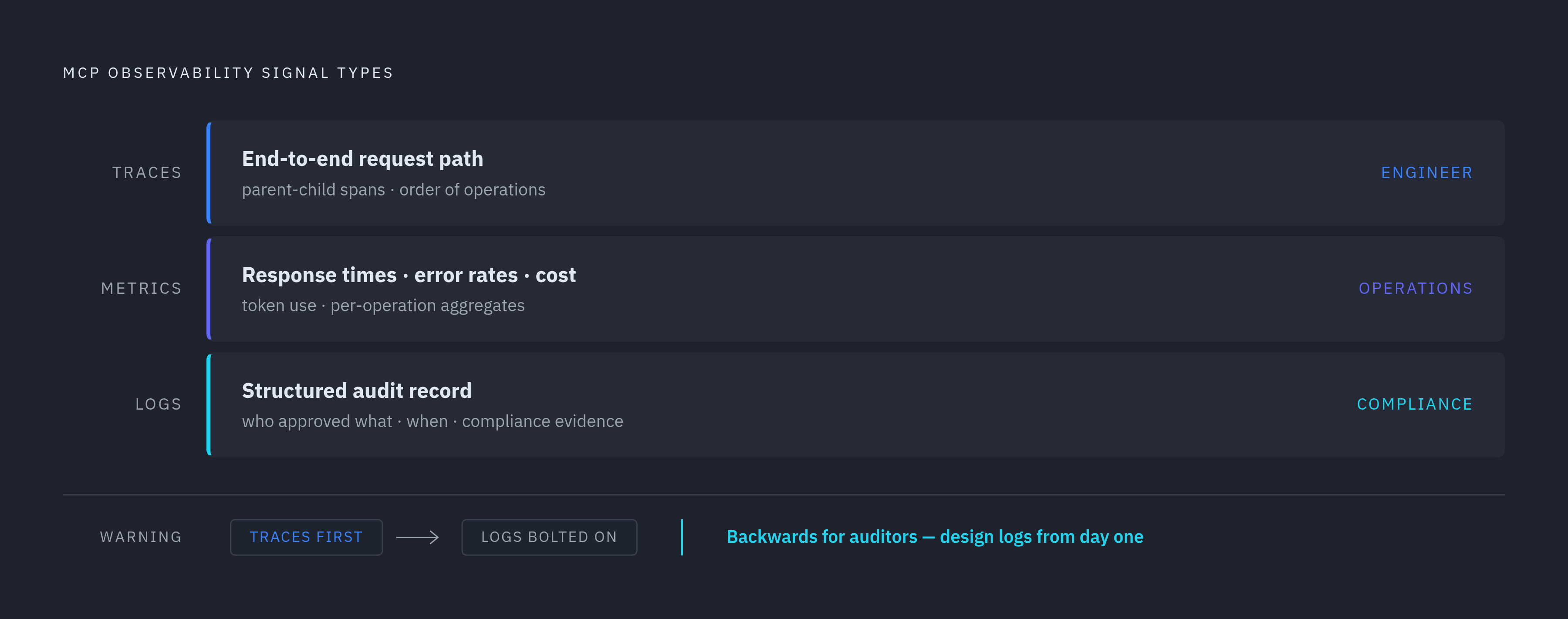Click the OPERATIONS audience tag
The height and width of the screenshot is (619, 1568).
1415,288
